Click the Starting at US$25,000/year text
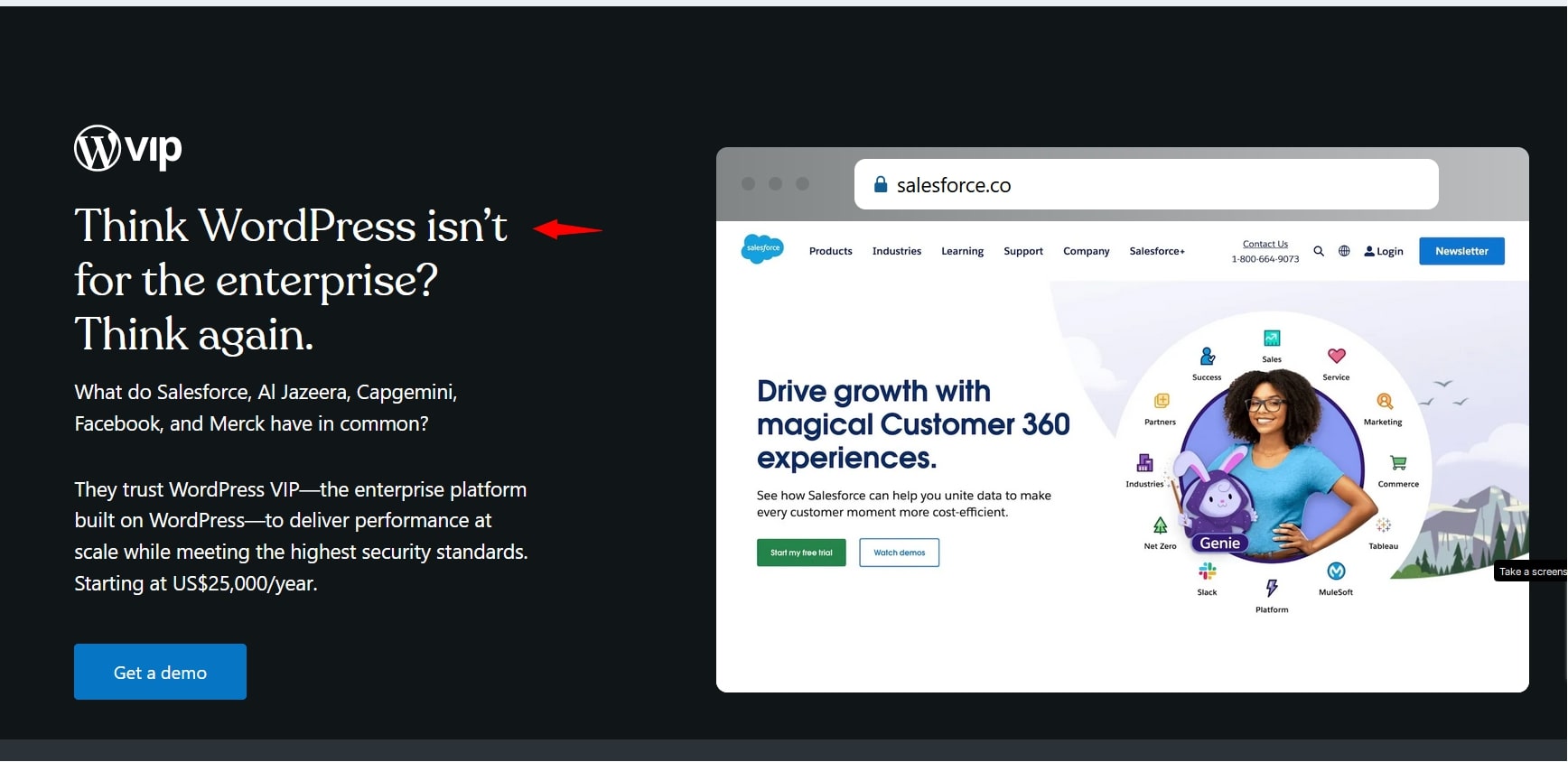Viewport: 1568px width, 762px height. tap(196, 583)
